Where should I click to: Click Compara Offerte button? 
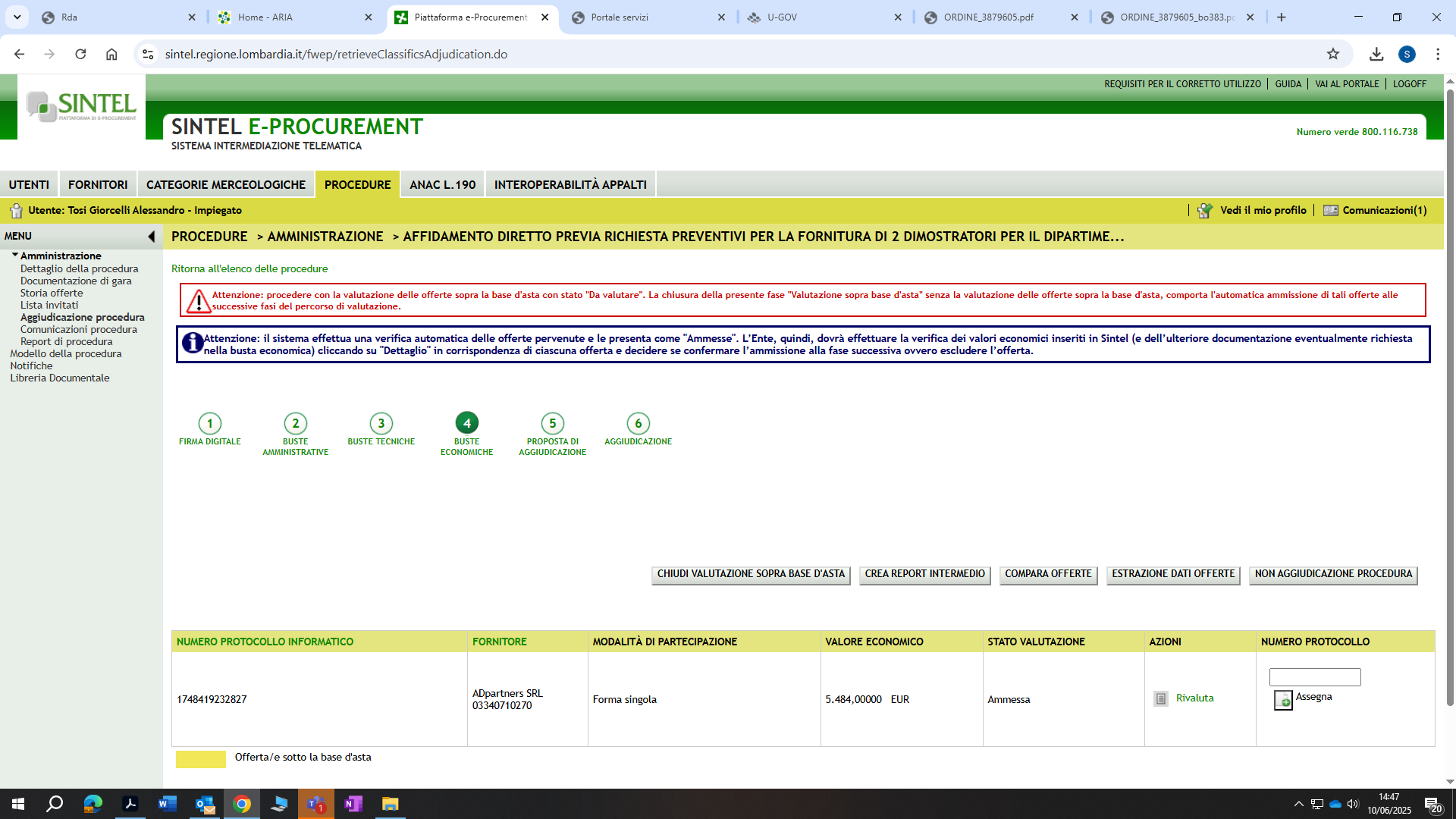point(1048,574)
